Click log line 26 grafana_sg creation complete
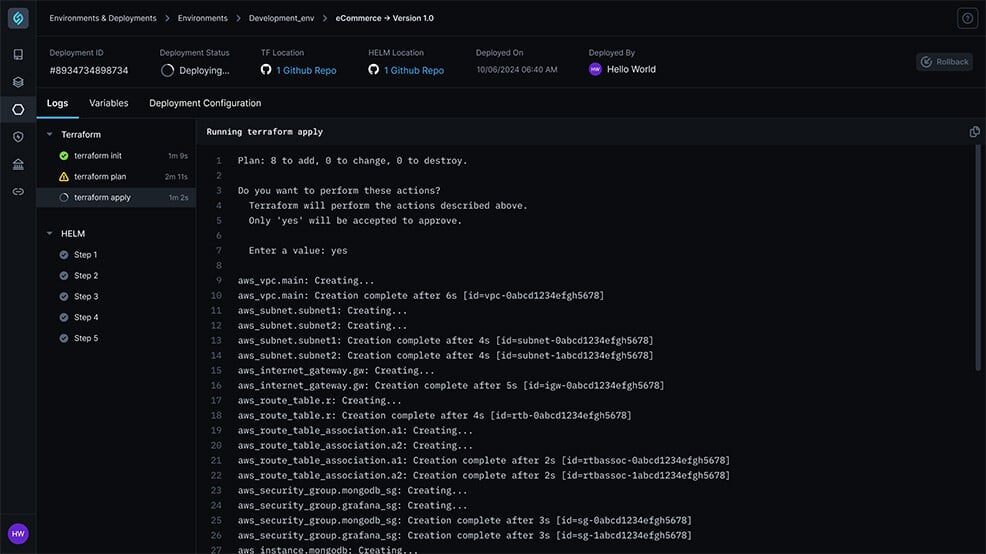The image size is (986, 554). (464, 536)
